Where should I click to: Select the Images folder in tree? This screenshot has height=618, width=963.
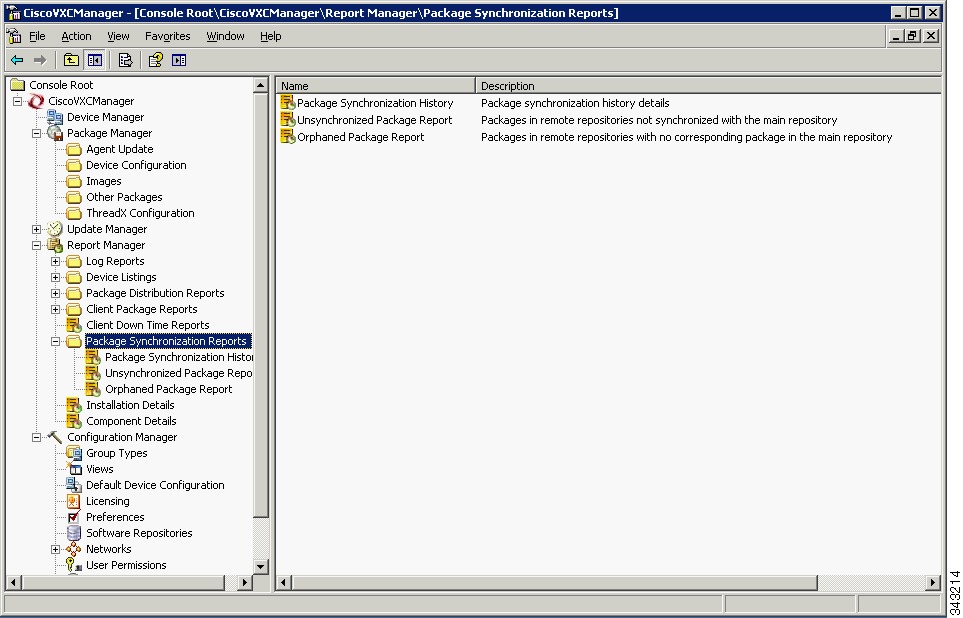point(104,181)
